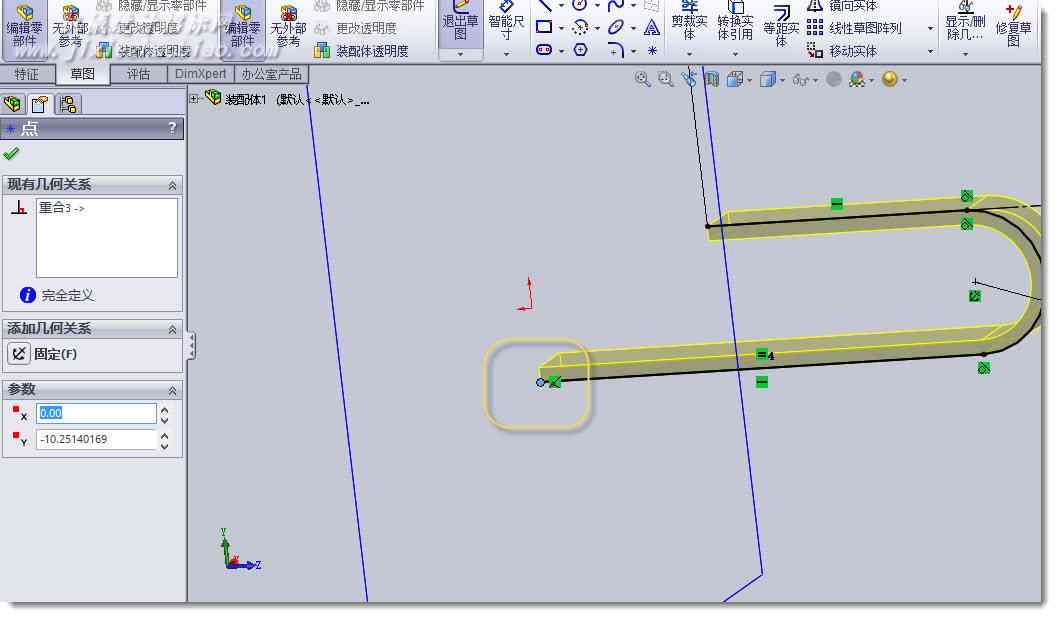Select the 重合3 relation in the list

click(61, 207)
